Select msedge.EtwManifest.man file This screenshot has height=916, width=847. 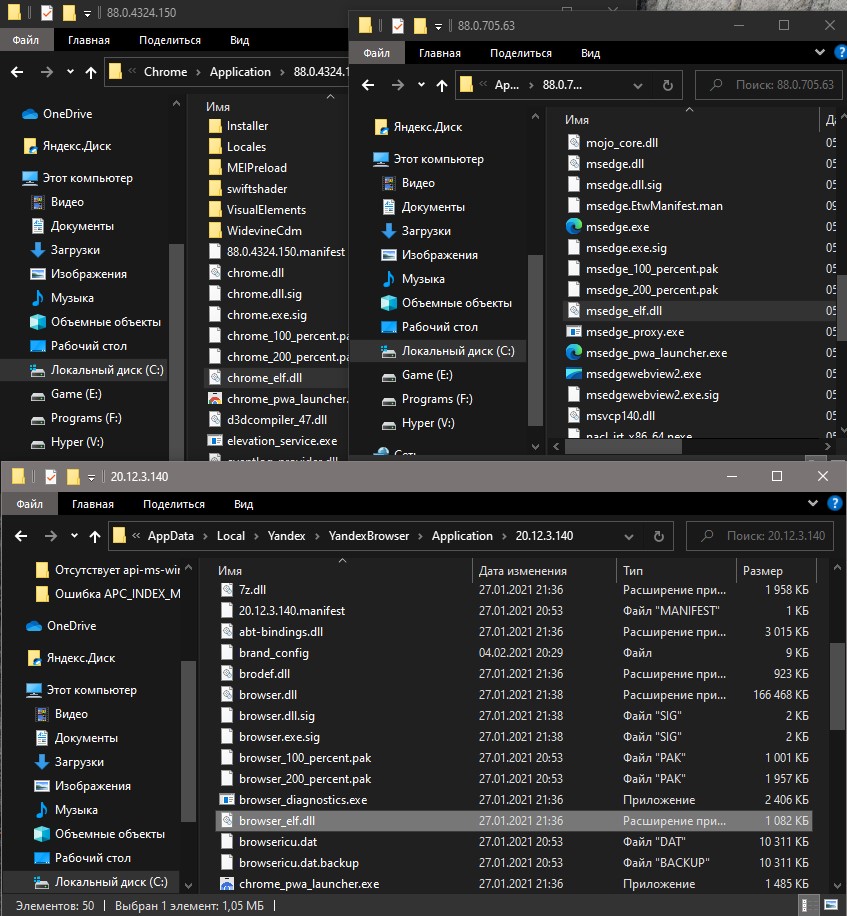645,206
